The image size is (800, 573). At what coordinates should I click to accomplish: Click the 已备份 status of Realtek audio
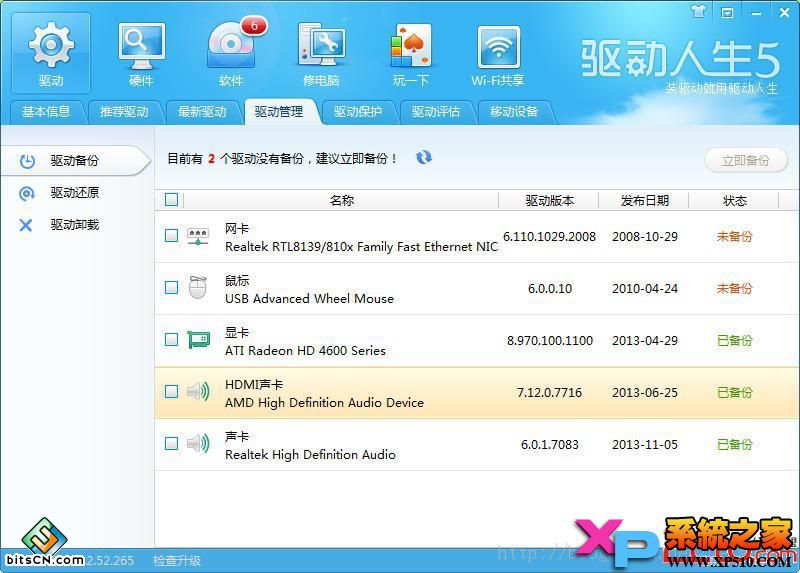tap(735, 444)
